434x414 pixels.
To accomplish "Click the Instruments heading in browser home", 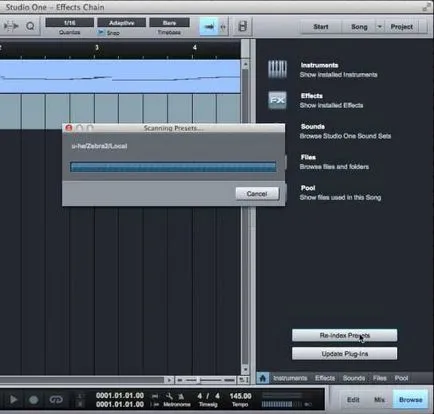I will click(x=319, y=65).
